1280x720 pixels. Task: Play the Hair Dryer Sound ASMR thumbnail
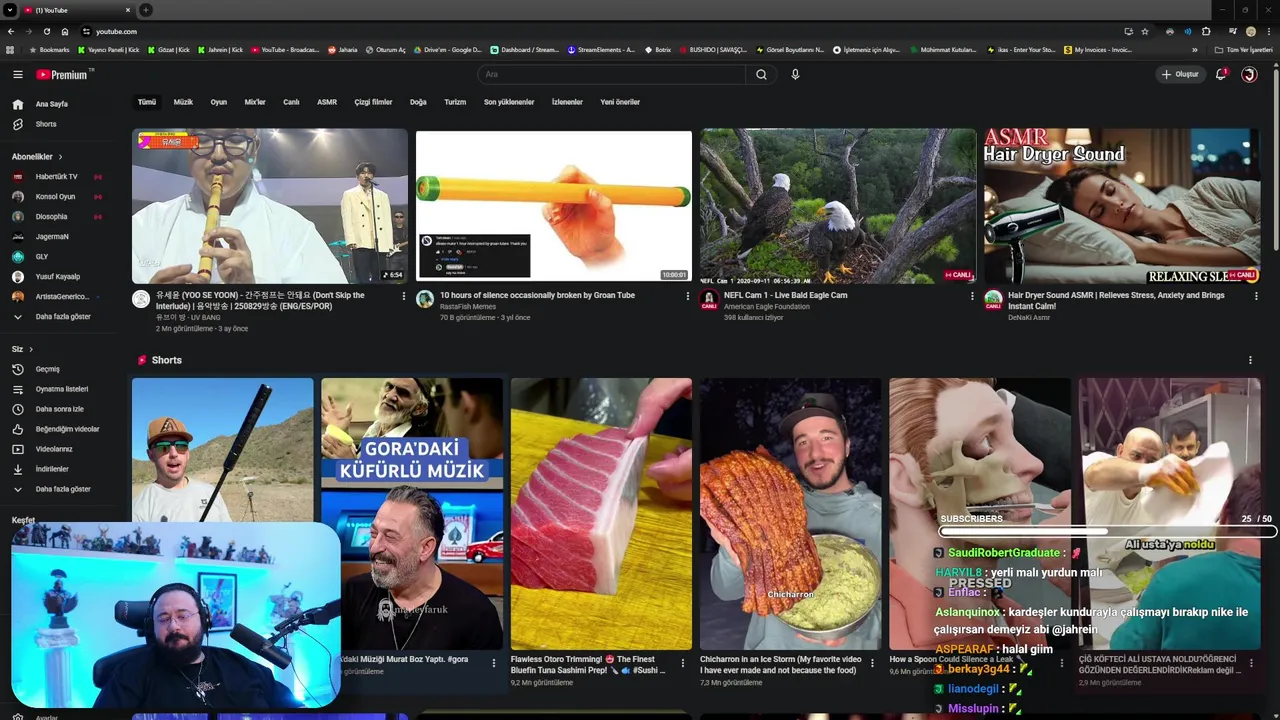[x=1121, y=206]
